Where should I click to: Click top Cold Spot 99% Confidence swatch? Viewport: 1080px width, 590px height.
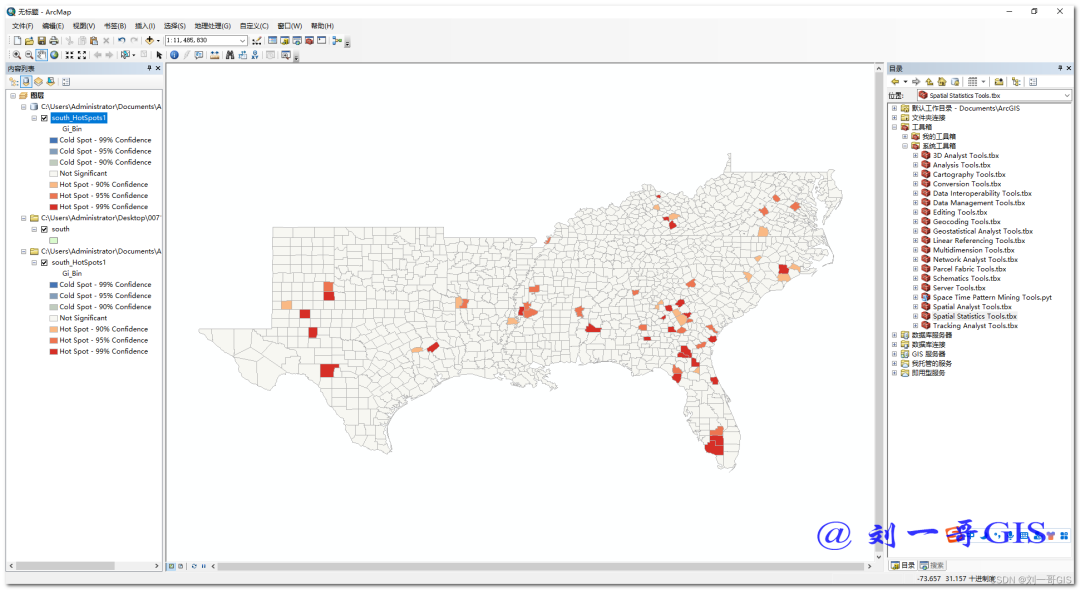click(53, 140)
